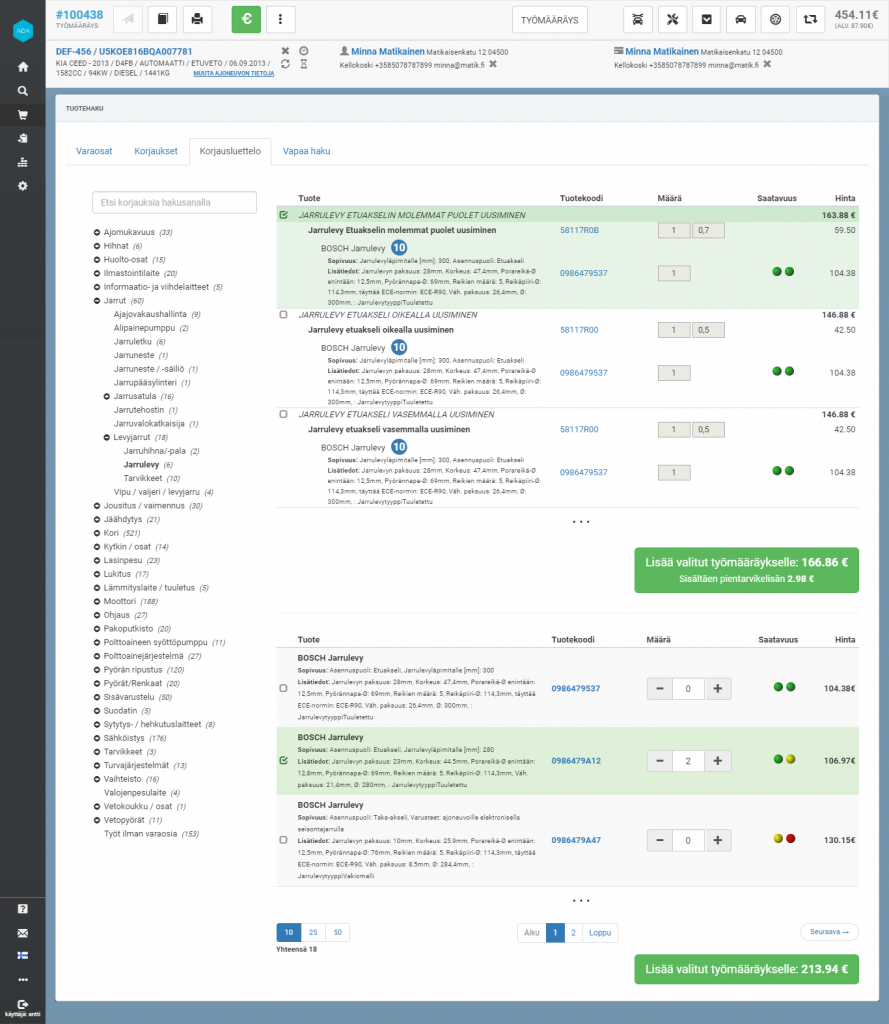
Task: Click the clock icon beside the vehicle
Action: pos(304,51)
